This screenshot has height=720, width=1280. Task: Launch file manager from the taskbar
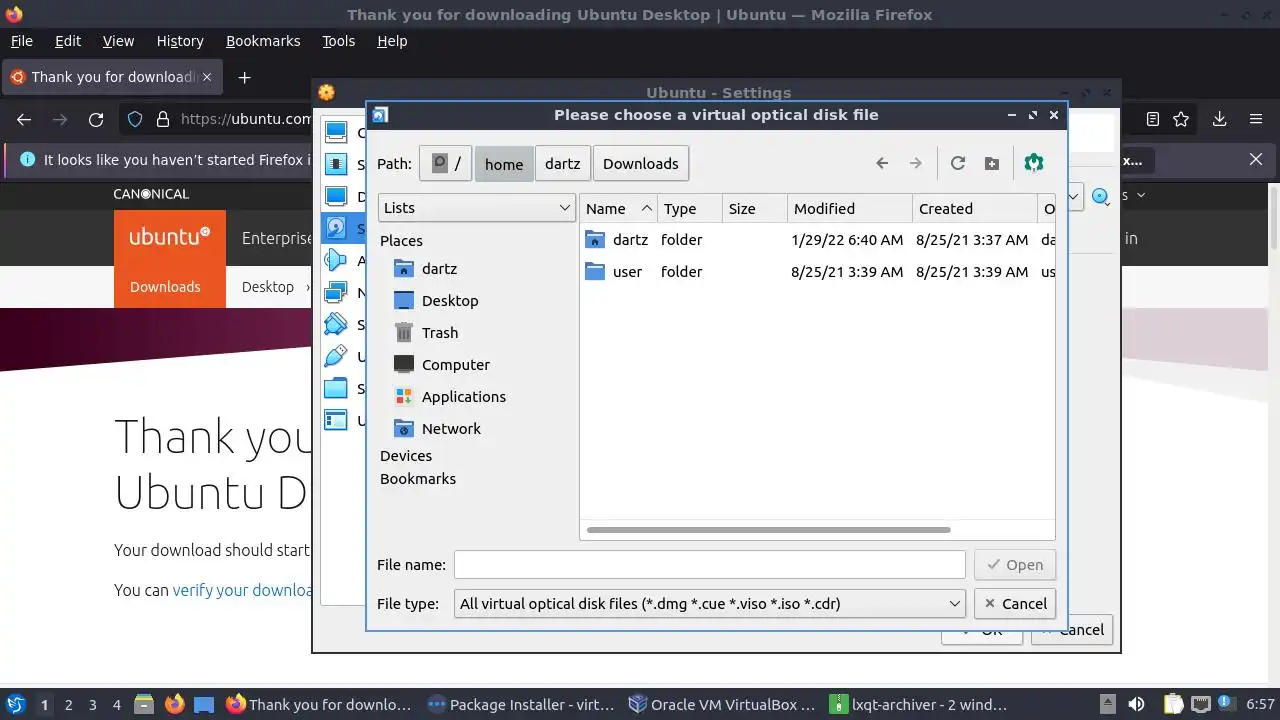(x=143, y=704)
